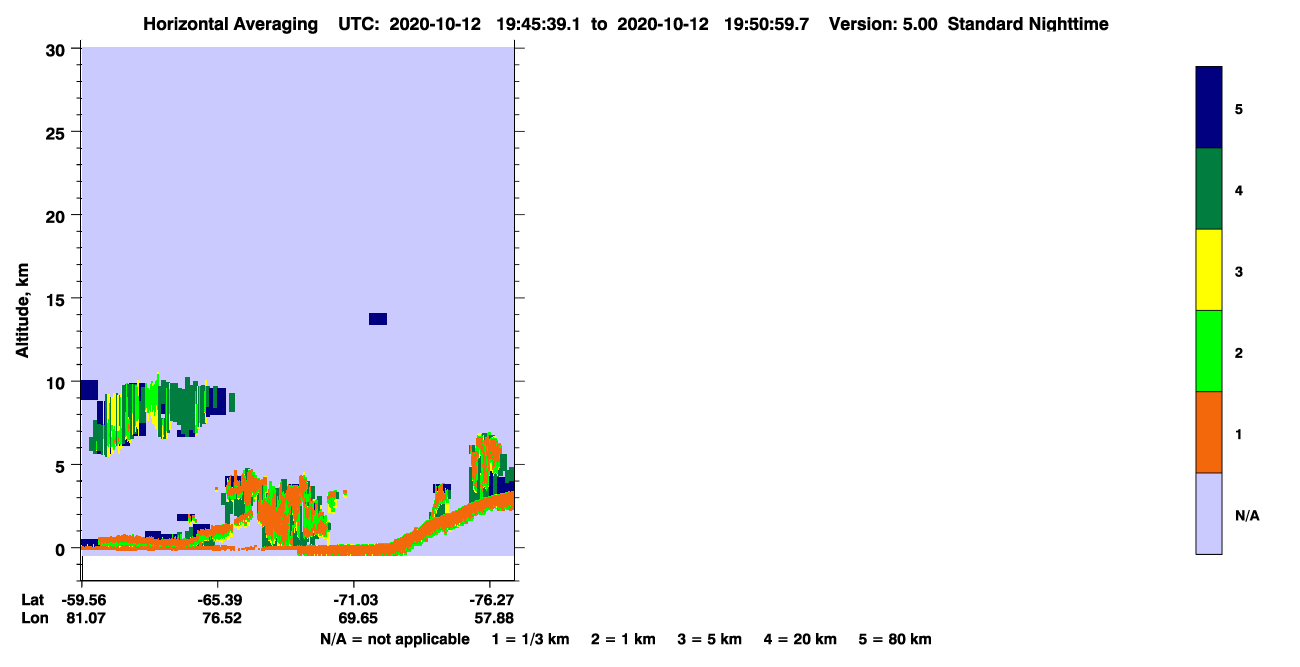Click the start time '19:45:39.1' in title
Viewport: 1300px width, 667px height.
tap(539, 24)
